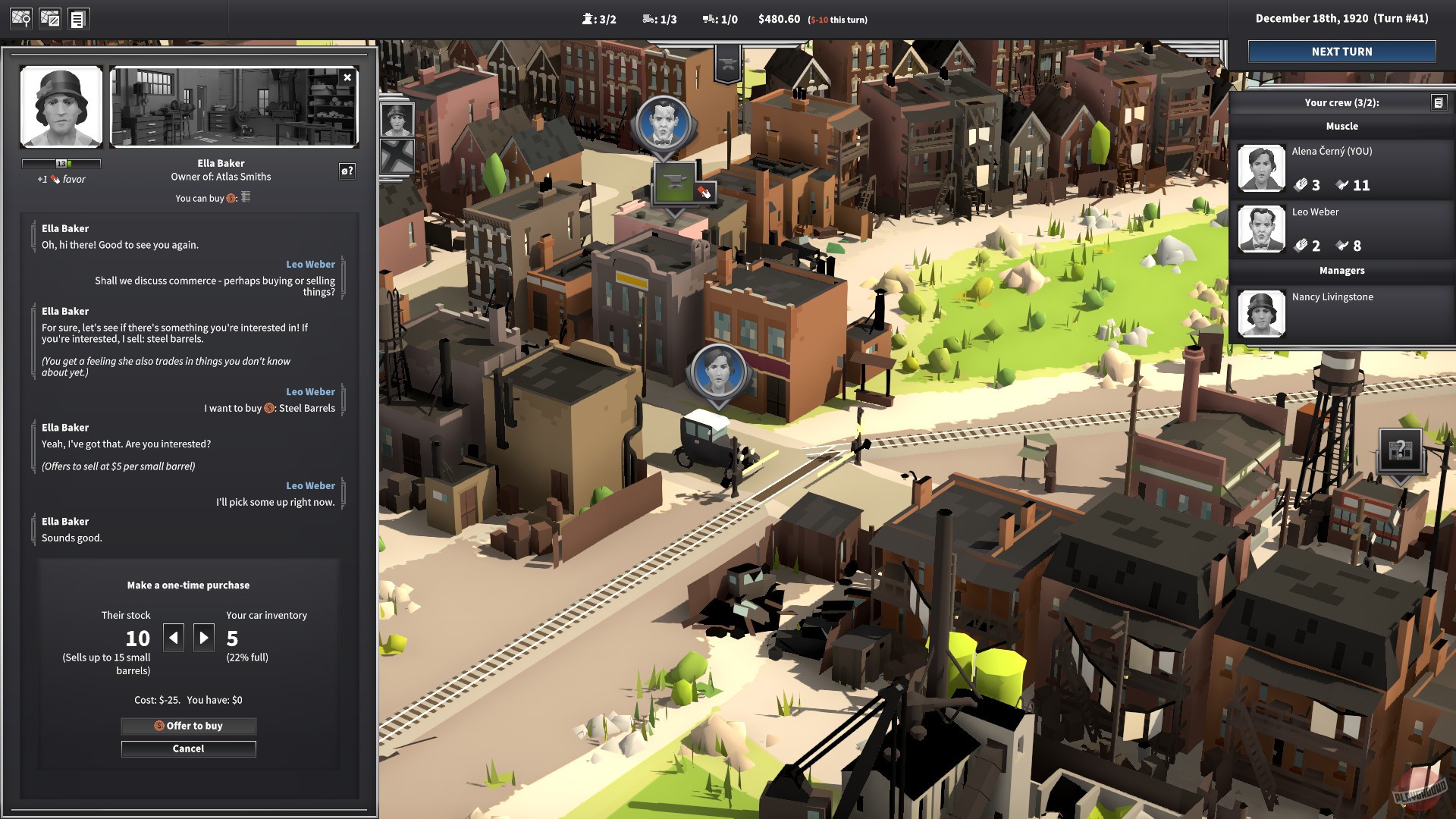Click the delivery truck icon showing 1/0
The width and height of the screenshot is (1456, 819).
pos(709,18)
